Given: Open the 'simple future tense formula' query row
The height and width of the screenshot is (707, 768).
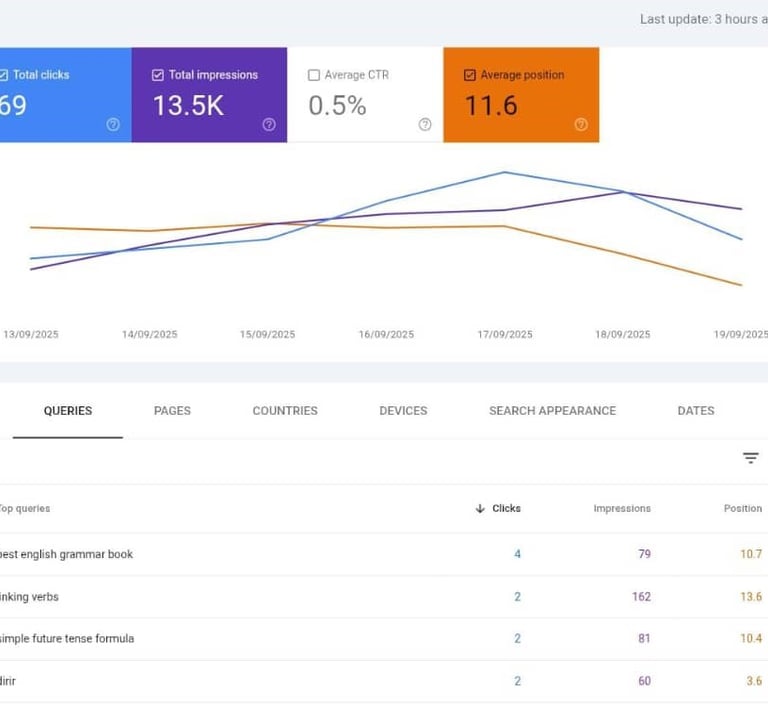Looking at the screenshot, I should 68,639.
